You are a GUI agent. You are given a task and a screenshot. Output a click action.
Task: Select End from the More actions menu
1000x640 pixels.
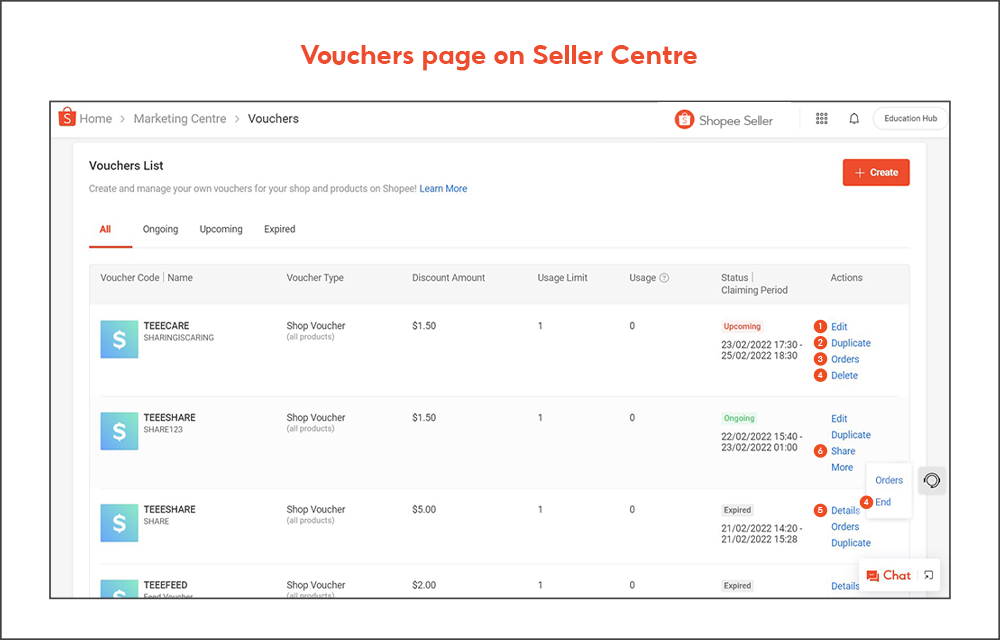click(x=883, y=502)
